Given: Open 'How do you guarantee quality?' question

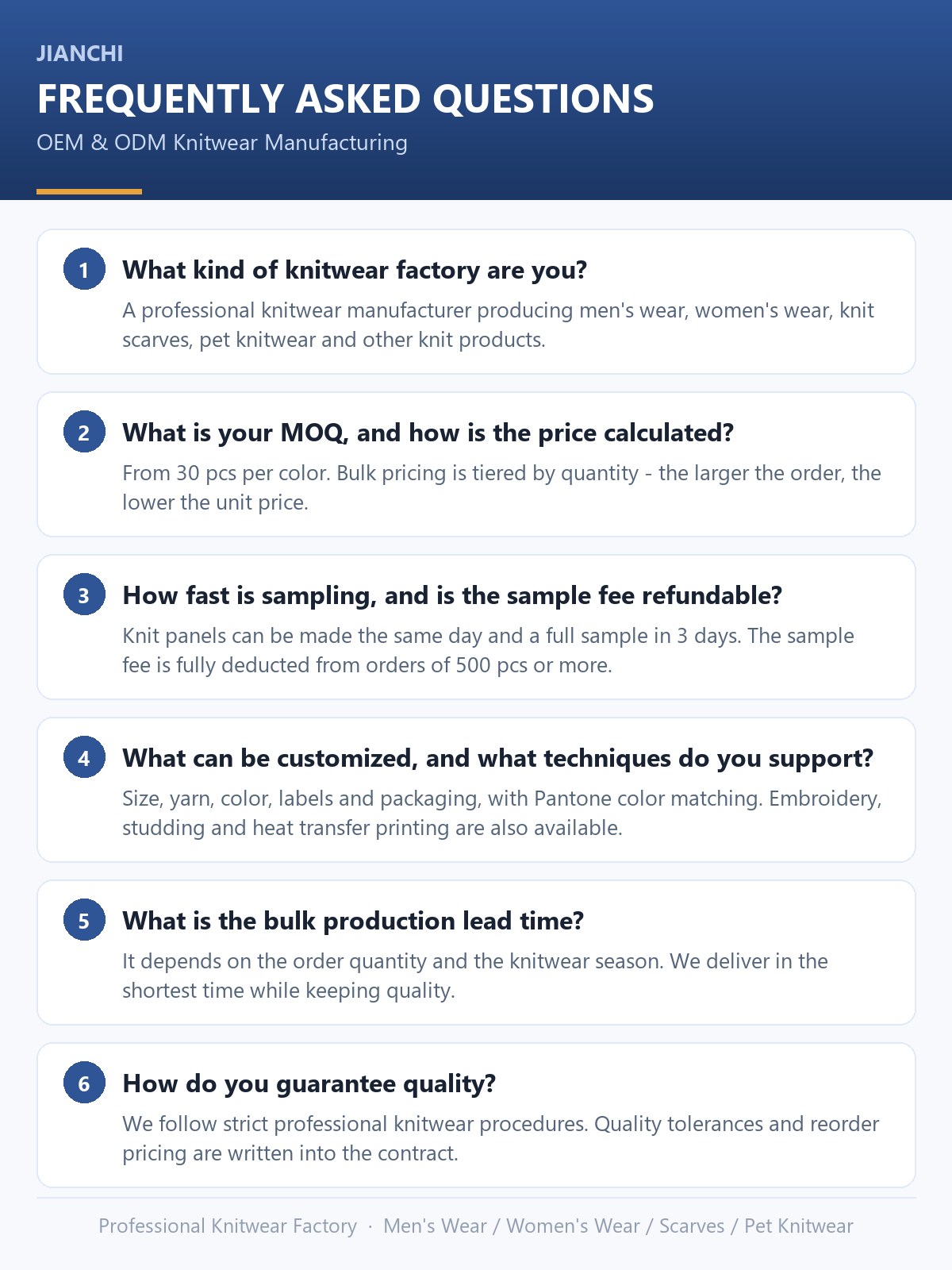Looking at the screenshot, I should 309,1083.
